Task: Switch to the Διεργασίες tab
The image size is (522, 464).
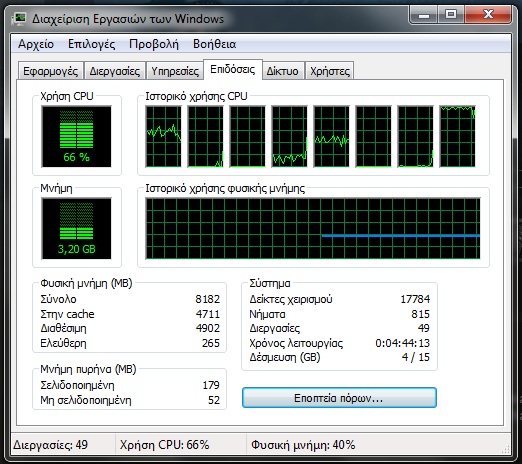Action: (115, 71)
